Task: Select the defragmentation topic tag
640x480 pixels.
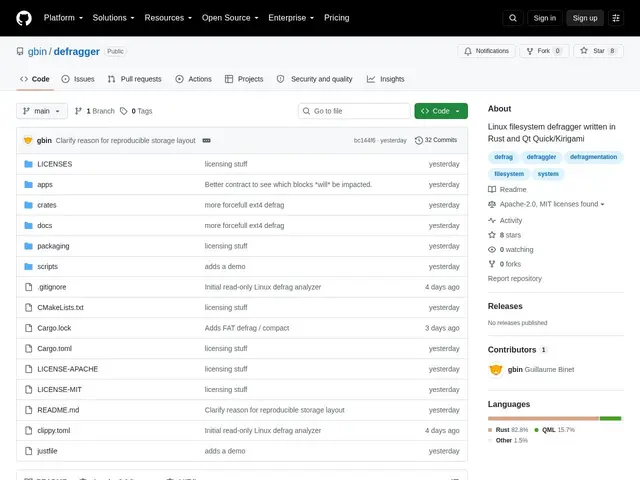Action: (593, 157)
